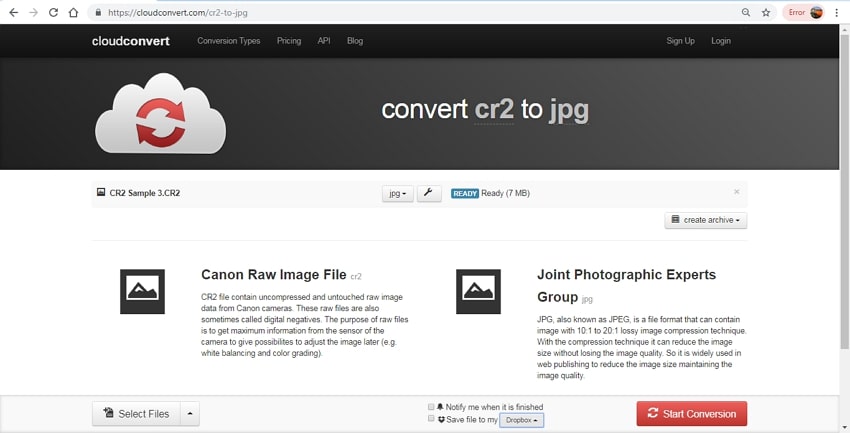The image size is (850, 433).
Task: Click the Joint Photographic Experts Group picture icon
Action: (x=478, y=292)
